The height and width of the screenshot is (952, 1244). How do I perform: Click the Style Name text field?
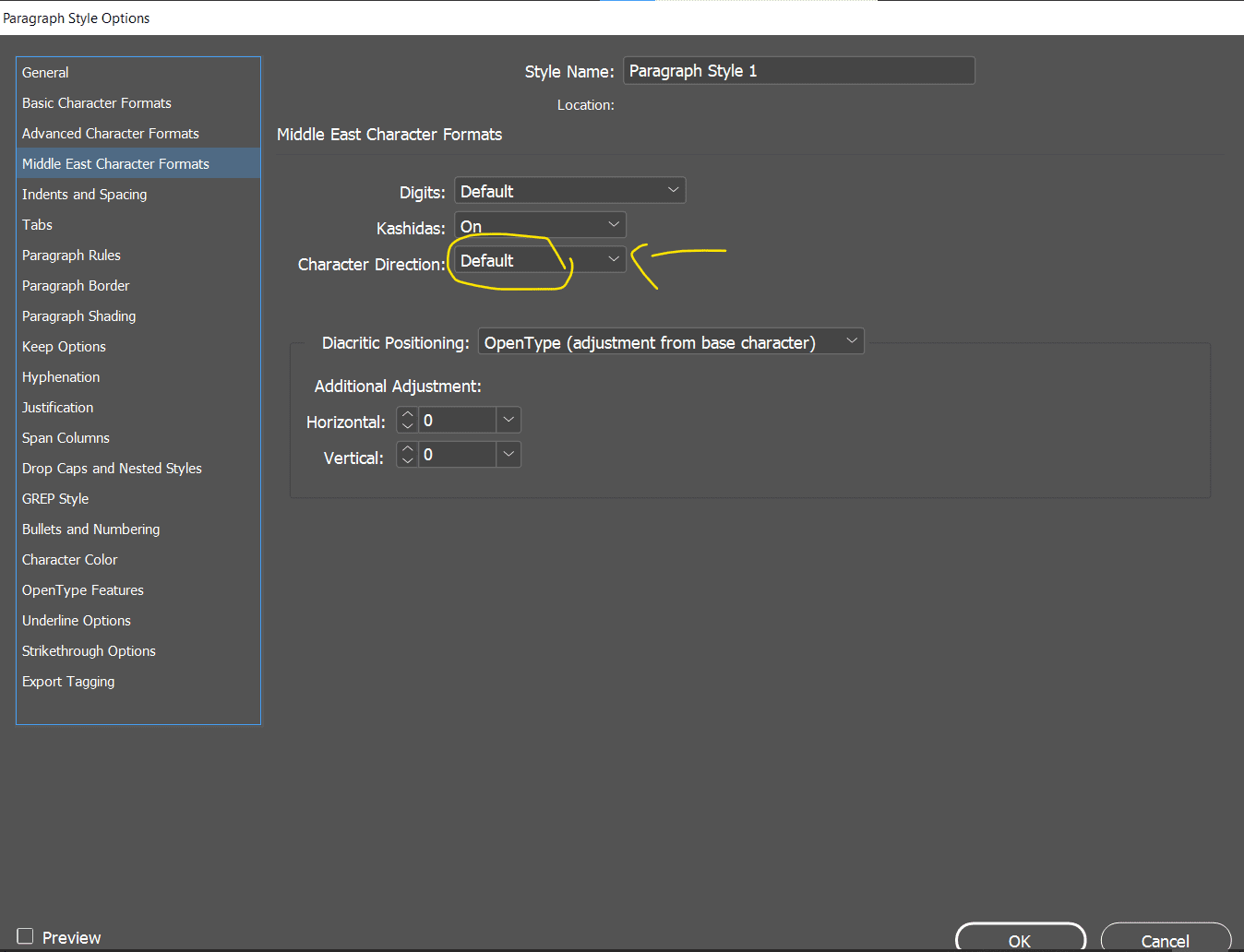pyautogui.click(x=799, y=71)
